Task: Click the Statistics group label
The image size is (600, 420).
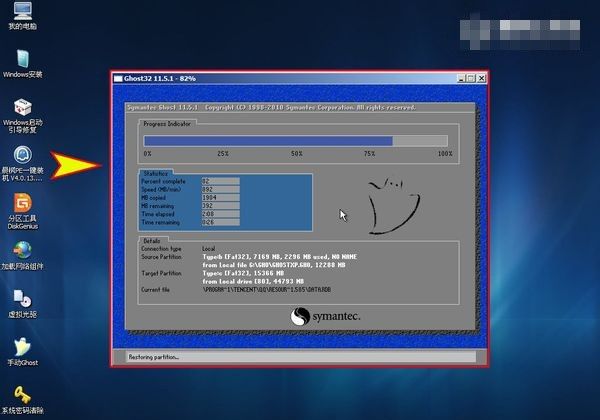Action: point(156,173)
